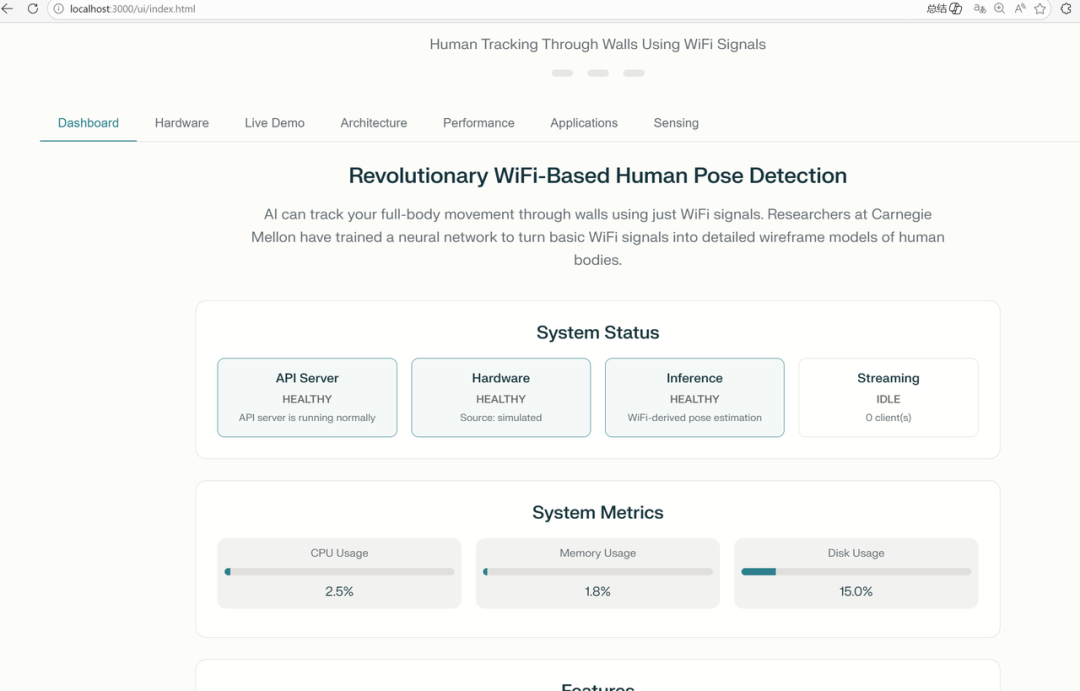1080x691 pixels.
Task: Click 'WiFi-derived pose estimation' text
Action: click(x=694, y=417)
